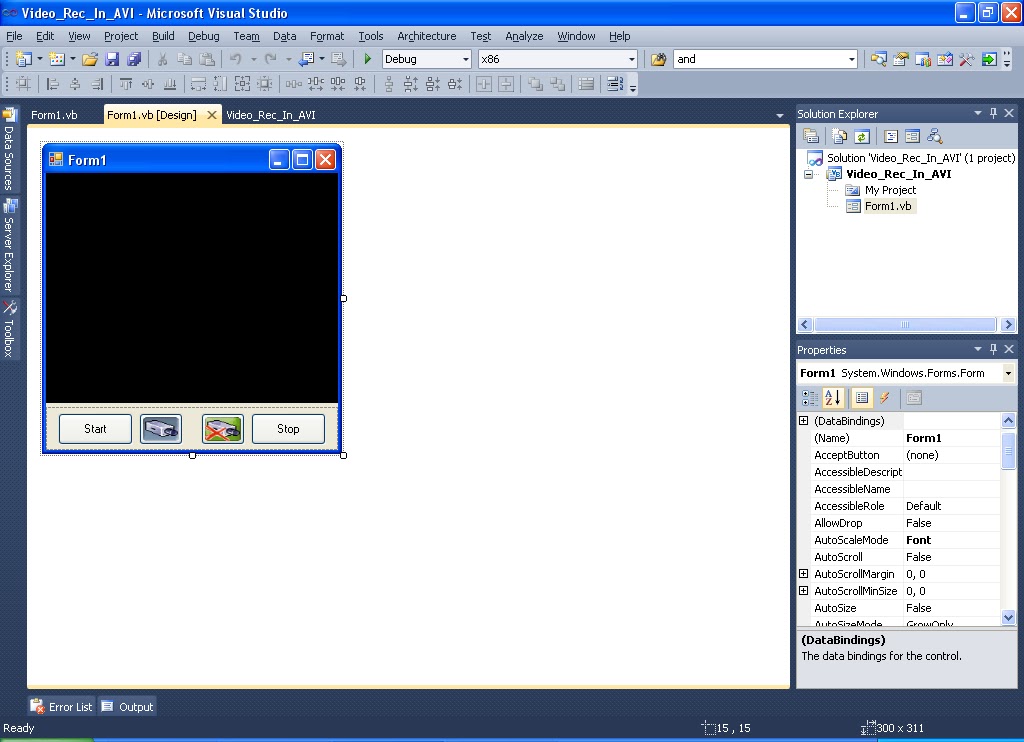Click the Align Tops layout icon
The width and height of the screenshot is (1024, 742).
[x=125, y=84]
